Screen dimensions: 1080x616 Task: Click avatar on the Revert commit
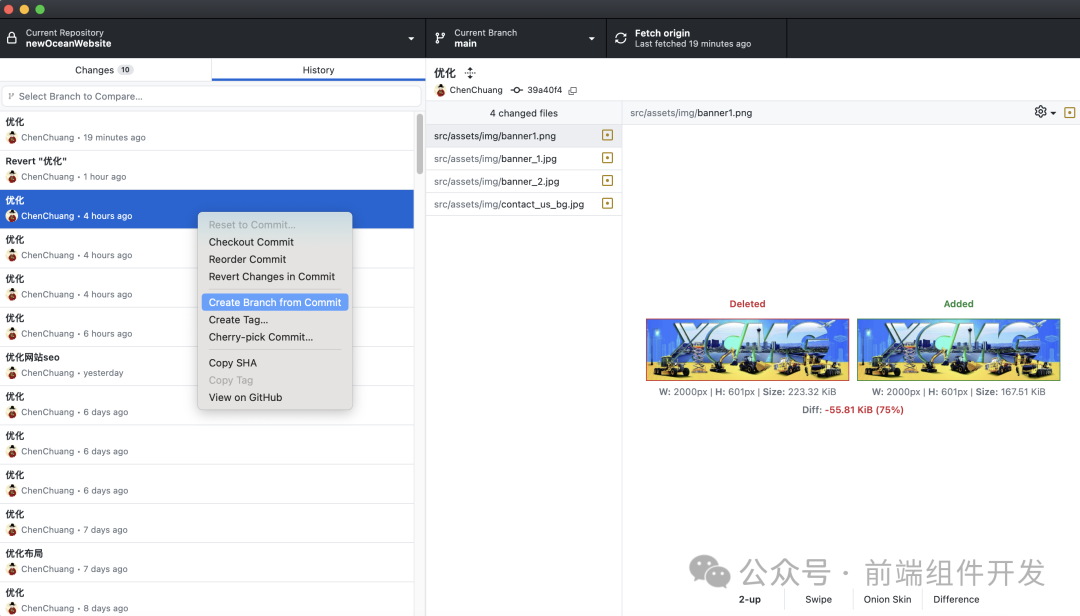tap(12, 176)
